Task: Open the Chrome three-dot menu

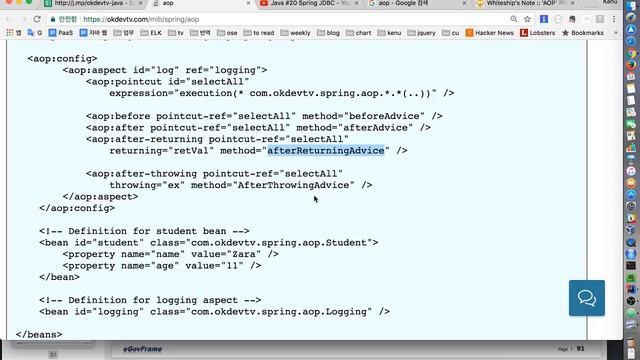Action: tap(614, 19)
